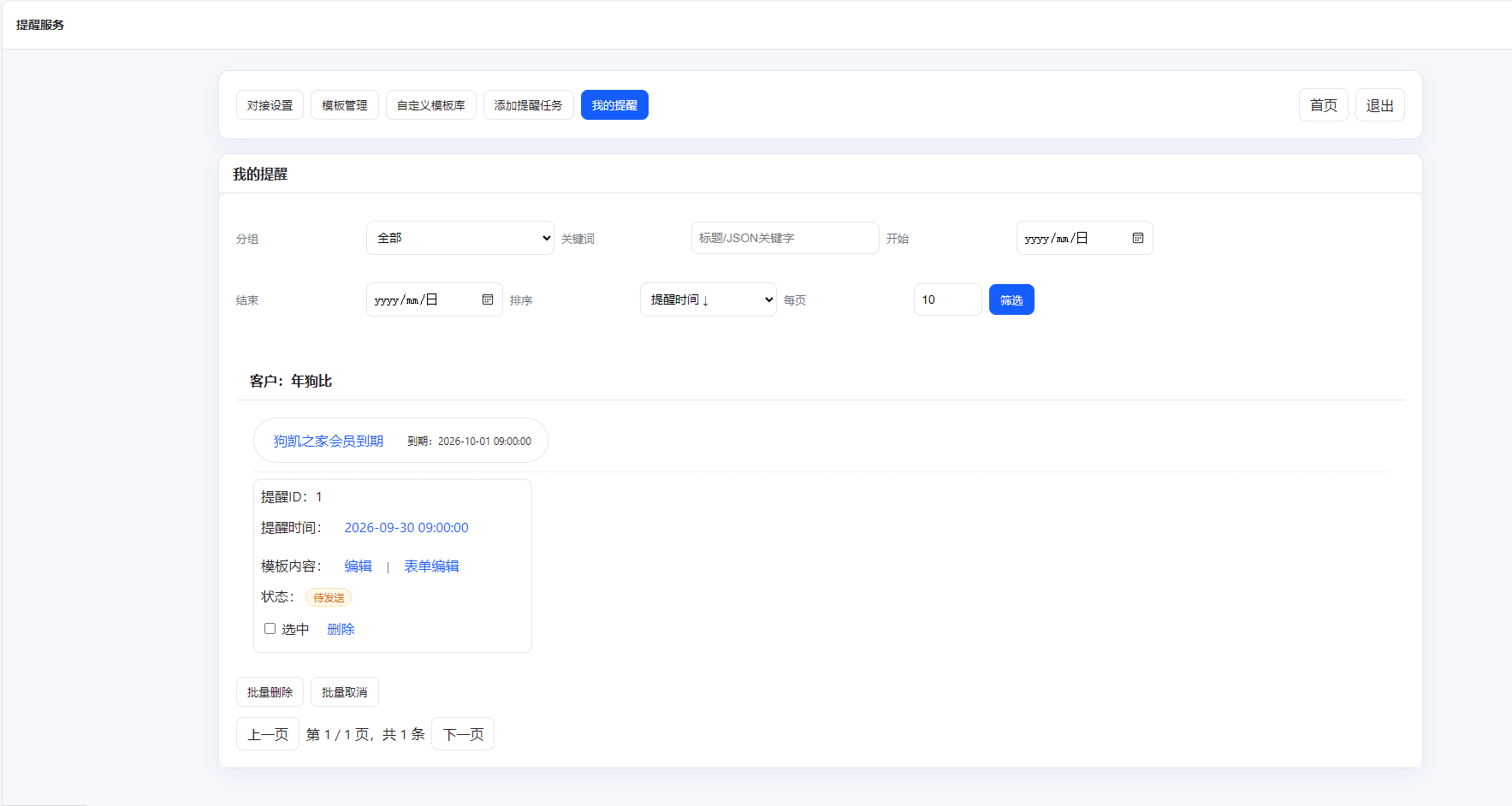The height and width of the screenshot is (806, 1512).
Task: Select the 添加提醒任务 tab
Action: (528, 105)
